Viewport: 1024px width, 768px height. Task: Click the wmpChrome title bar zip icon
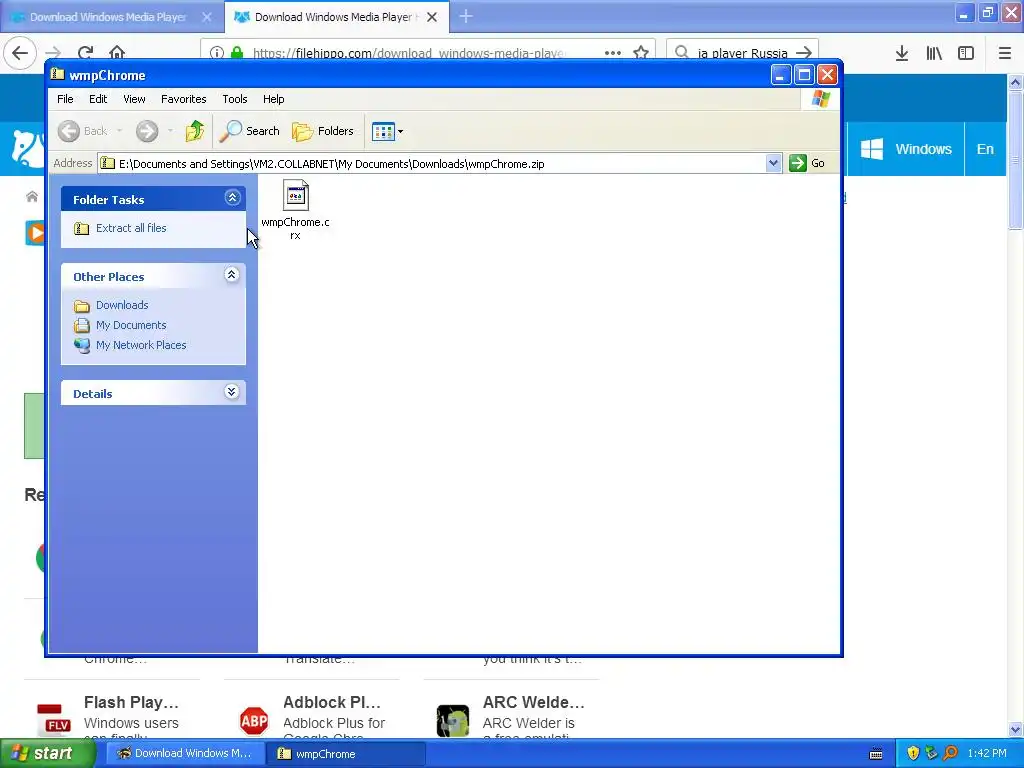[x=57, y=74]
